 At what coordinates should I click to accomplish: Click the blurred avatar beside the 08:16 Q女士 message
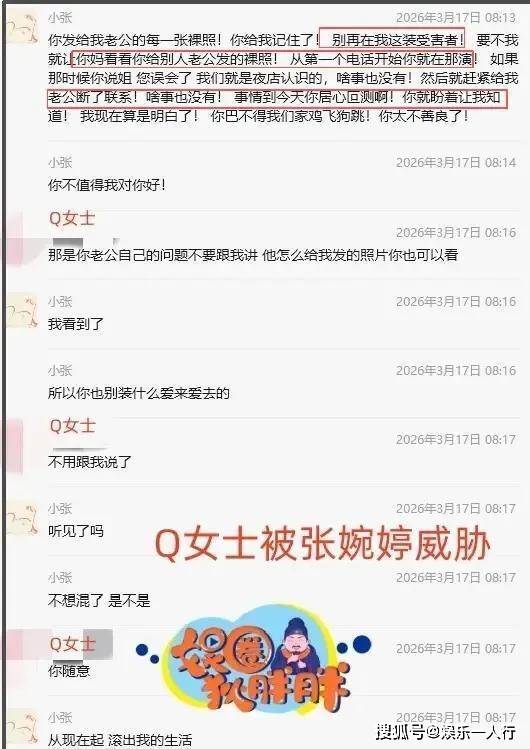tap(15, 239)
